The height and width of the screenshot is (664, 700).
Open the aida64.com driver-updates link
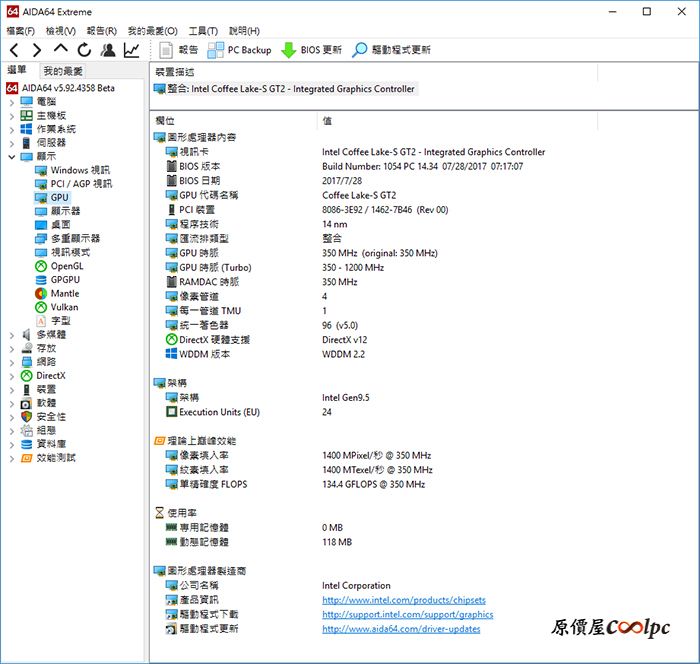(x=401, y=629)
